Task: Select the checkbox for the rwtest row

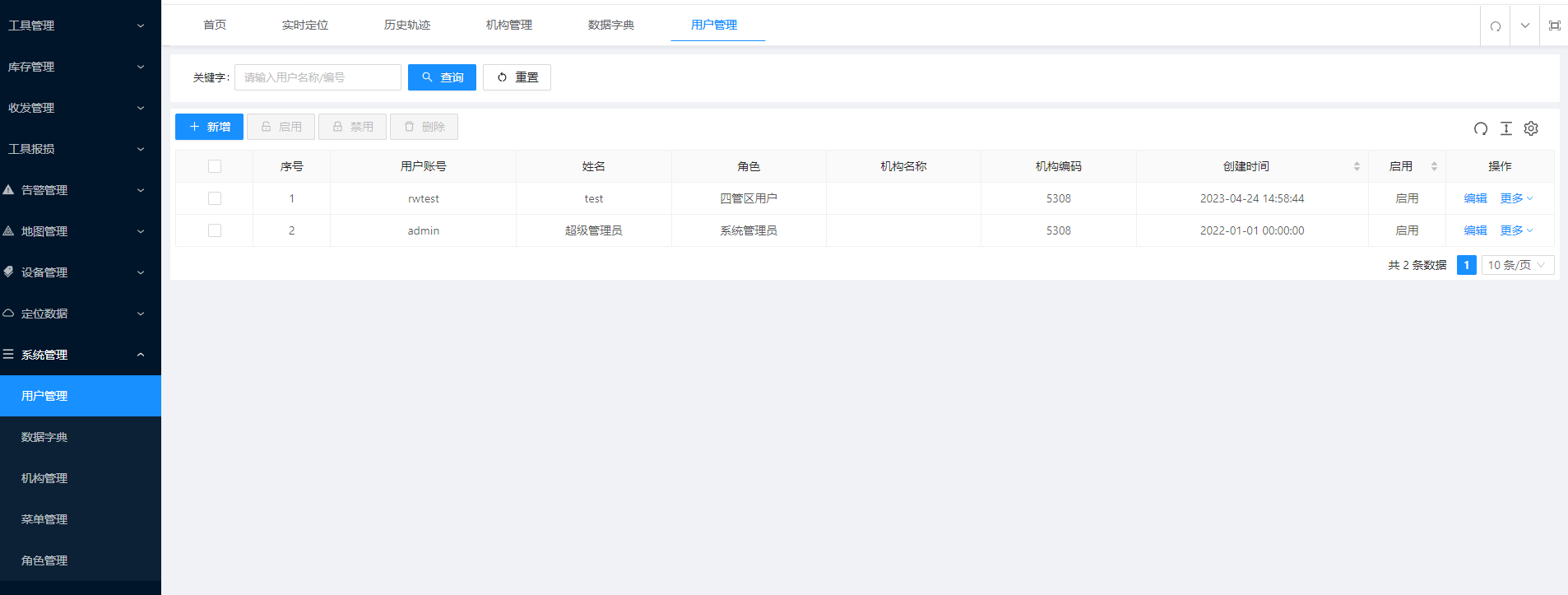Action: coord(215,198)
